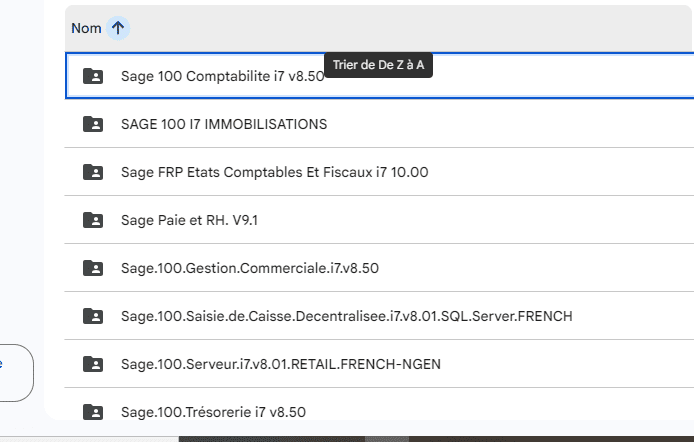
Task: Open Sage.100.Serveur.i7.v8.01.RETAIL.FRENCH-NGEN folder
Action: (x=280, y=364)
